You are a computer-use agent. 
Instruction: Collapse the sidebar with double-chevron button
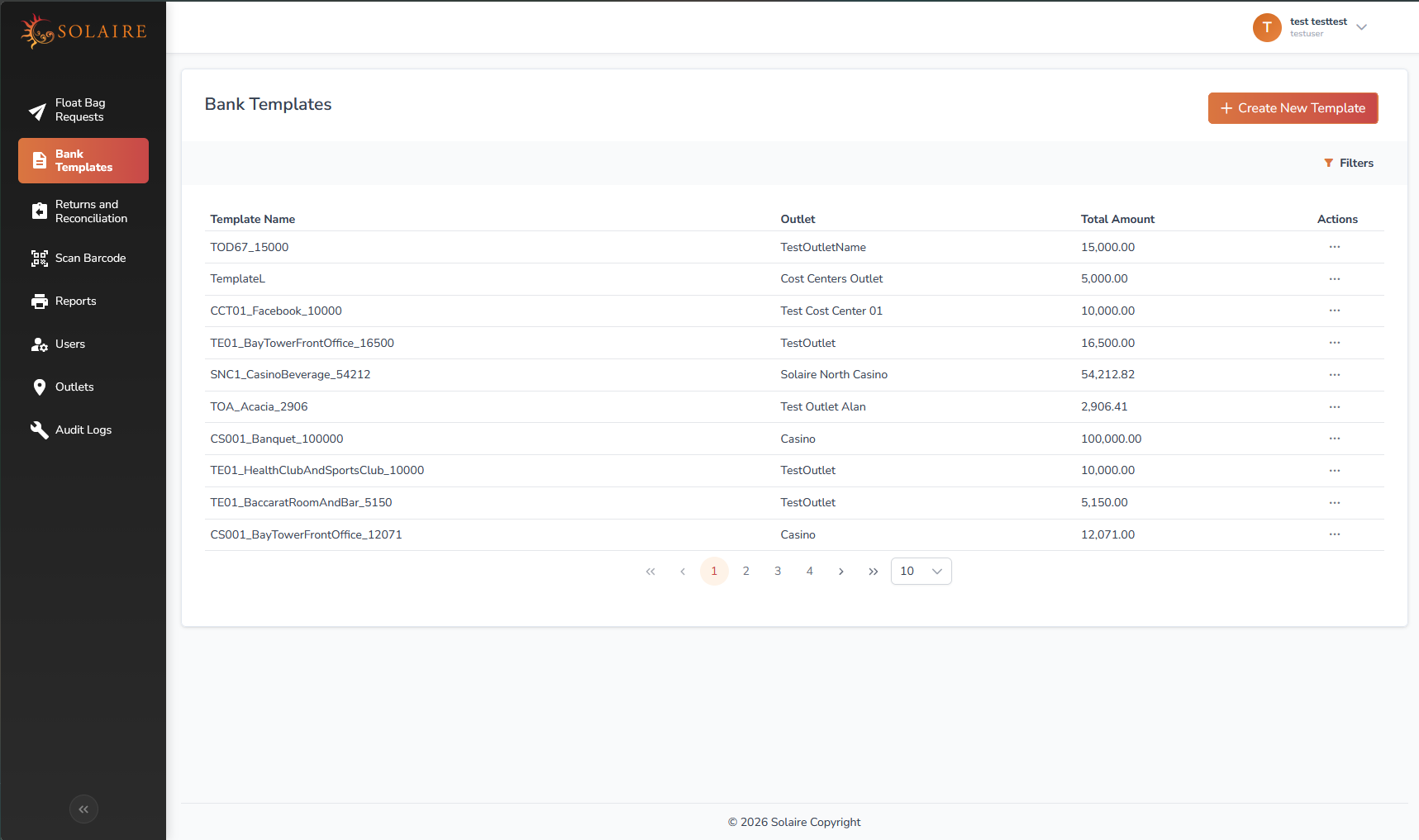[x=83, y=809]
